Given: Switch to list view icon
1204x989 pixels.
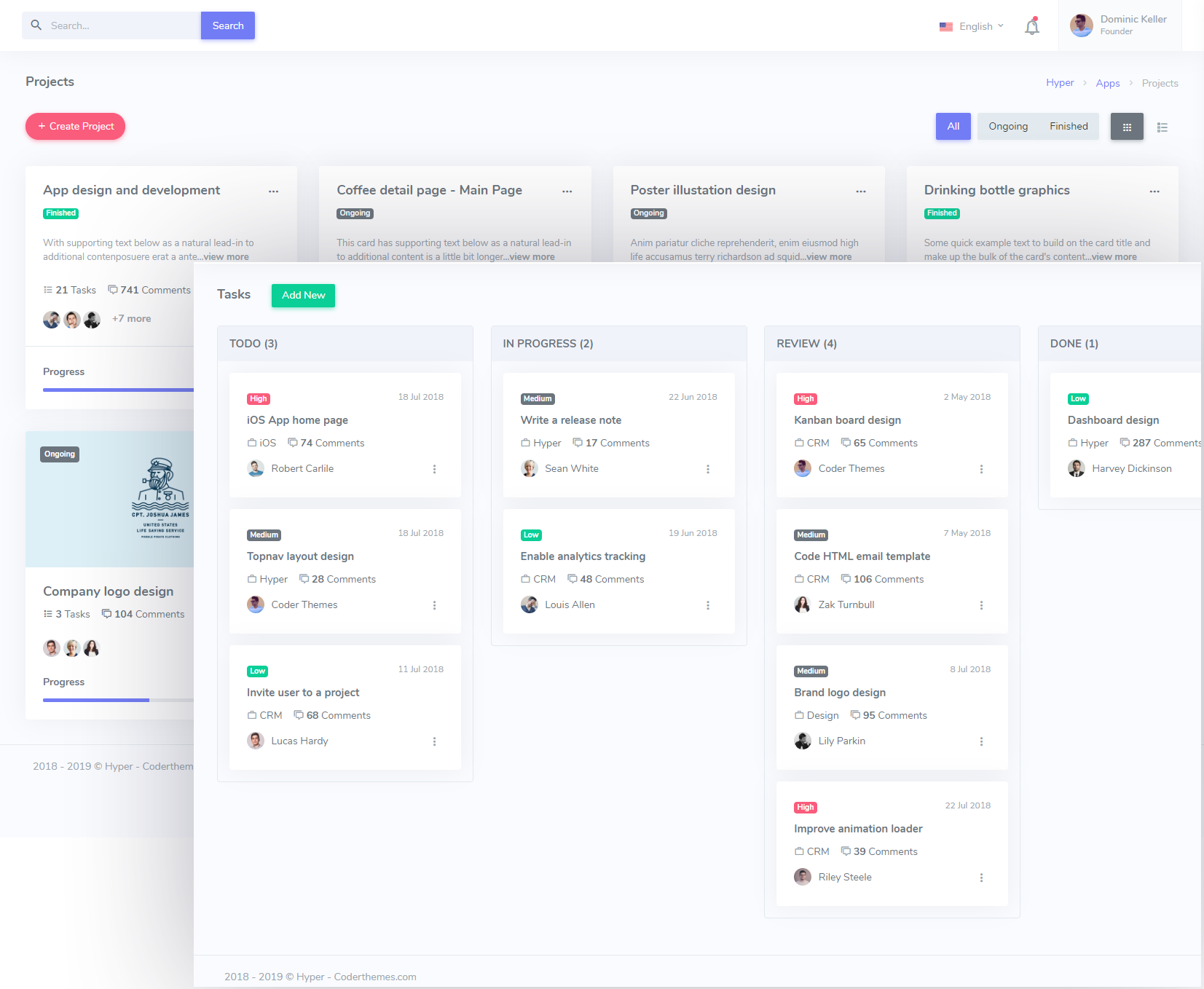Looking at the screenshot, I should click(x=1162, y=127).
